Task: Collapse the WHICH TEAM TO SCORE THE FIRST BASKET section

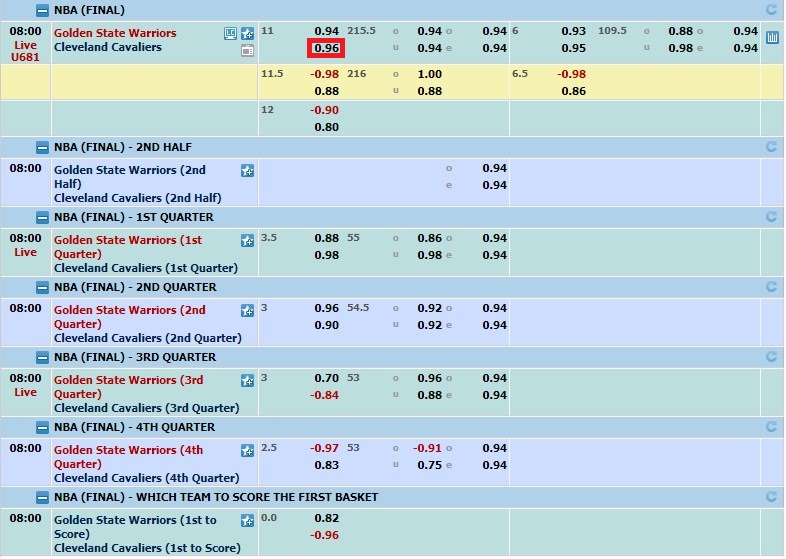Action: click(43, 498)
